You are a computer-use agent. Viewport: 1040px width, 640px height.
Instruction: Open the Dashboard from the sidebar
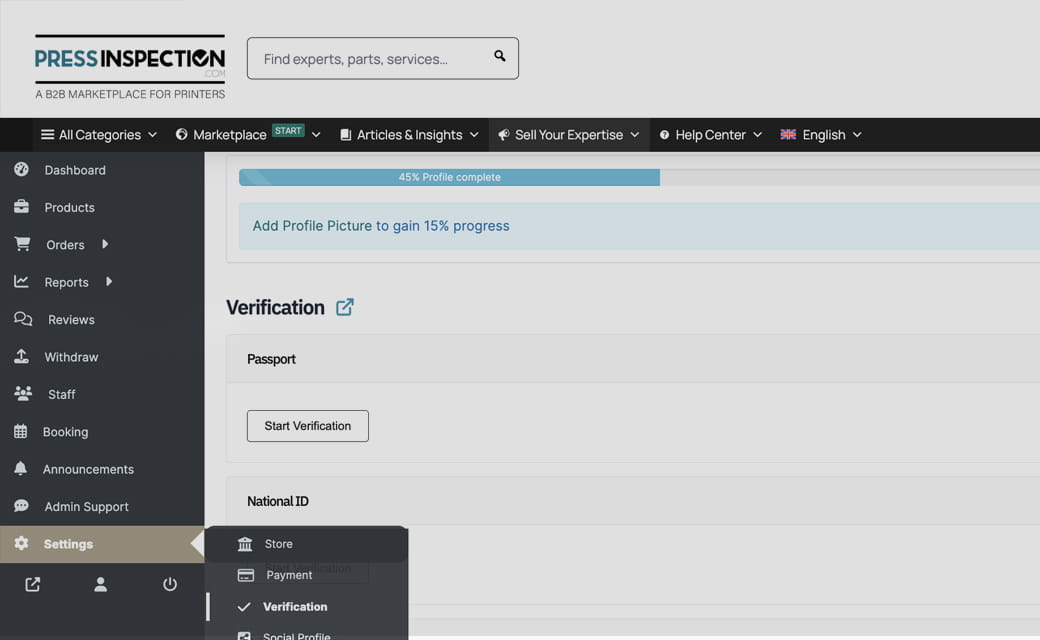(73, 169)
